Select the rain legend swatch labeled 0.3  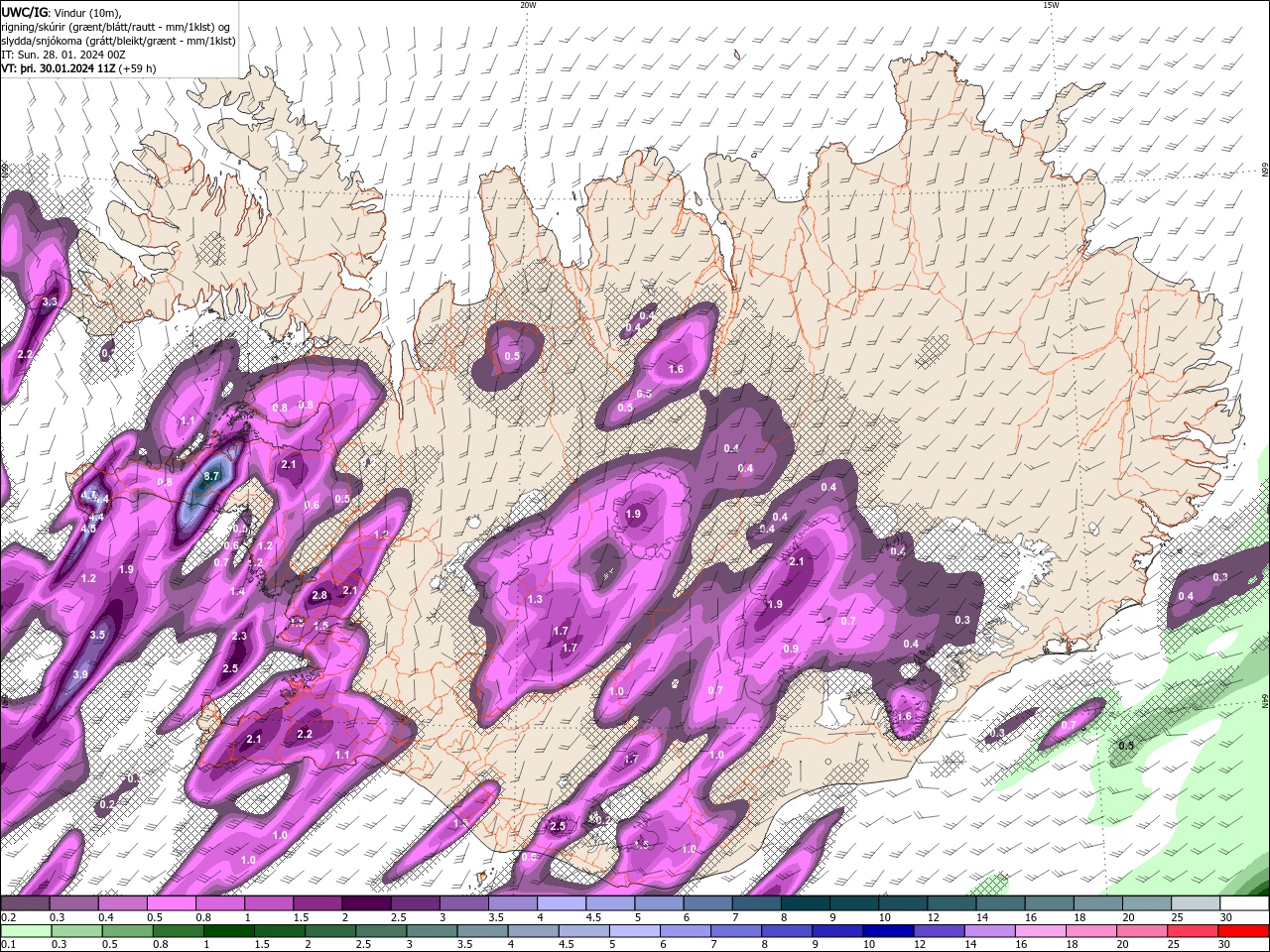click(75, 930)
